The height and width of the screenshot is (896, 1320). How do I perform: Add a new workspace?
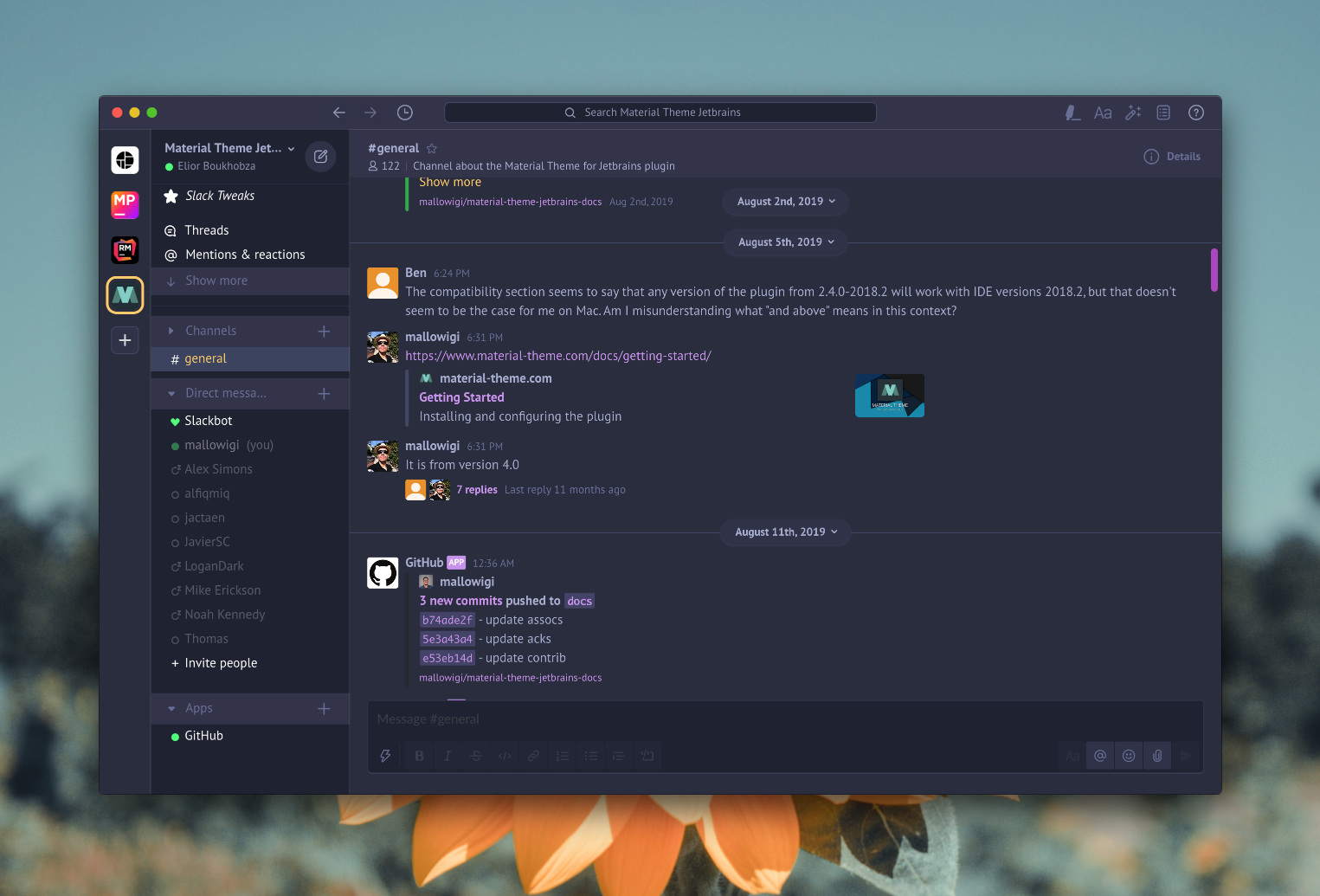pyautogui.click(x=125, y=340)
